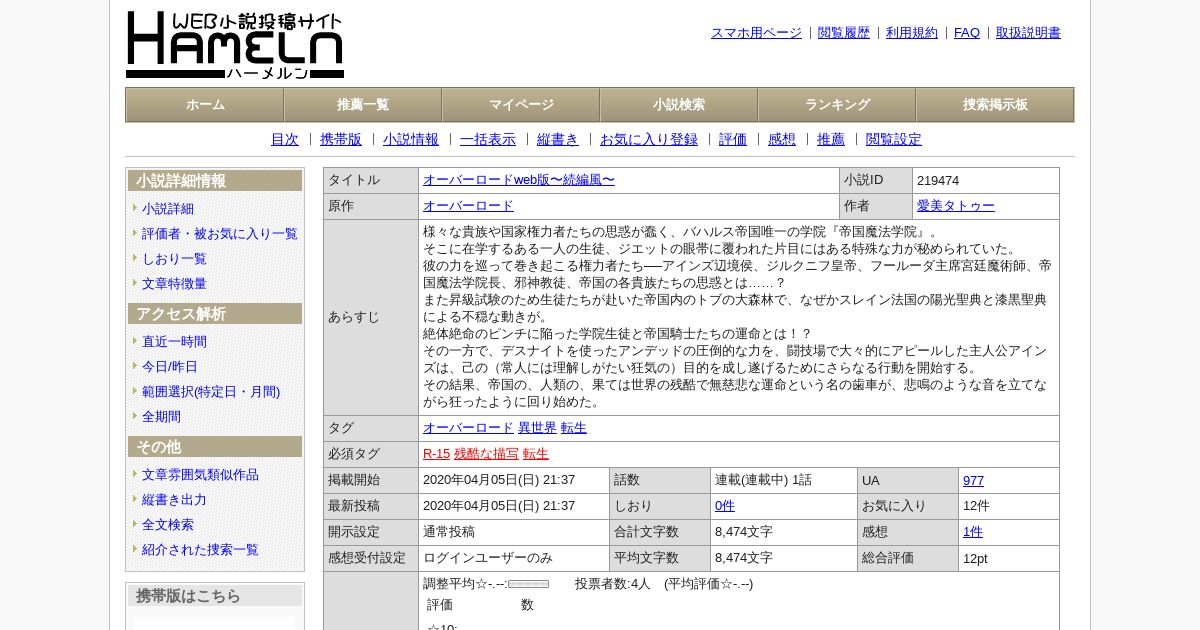Open 感想 in the sub menu
This screenshot has height=630, width=1200.
click(x=782, y=140)
